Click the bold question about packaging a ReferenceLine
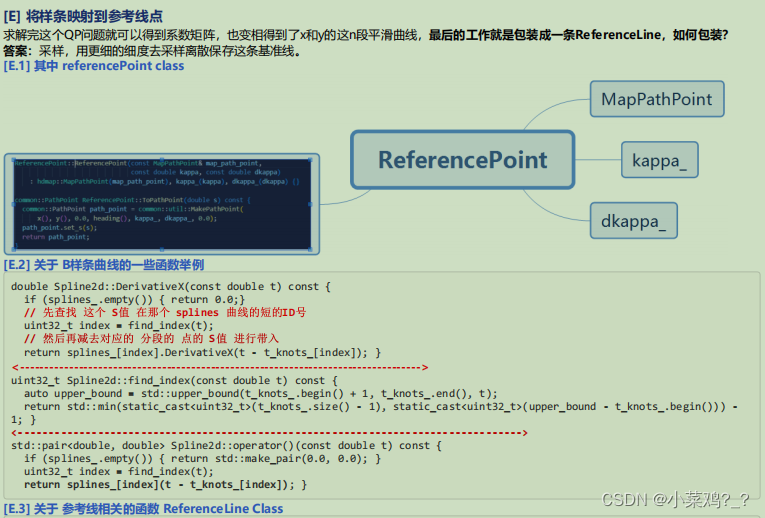This screenshot has width=765, height=518. click(578, 35)
